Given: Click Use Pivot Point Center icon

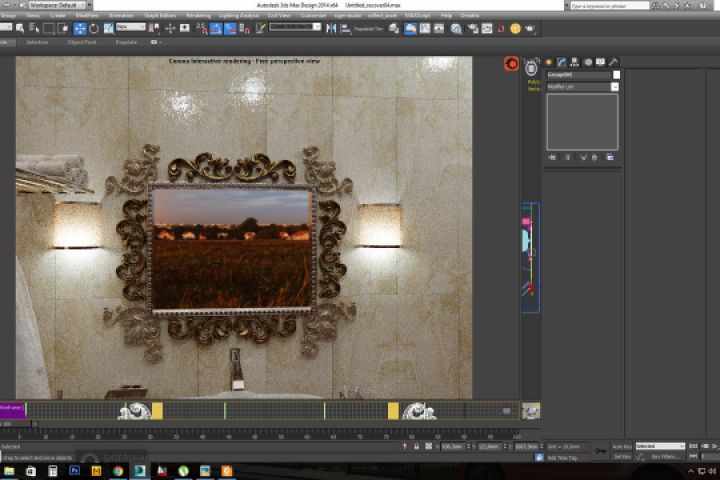Looking at the screenshot, I should pyautogui.click(x=154, y=28).
